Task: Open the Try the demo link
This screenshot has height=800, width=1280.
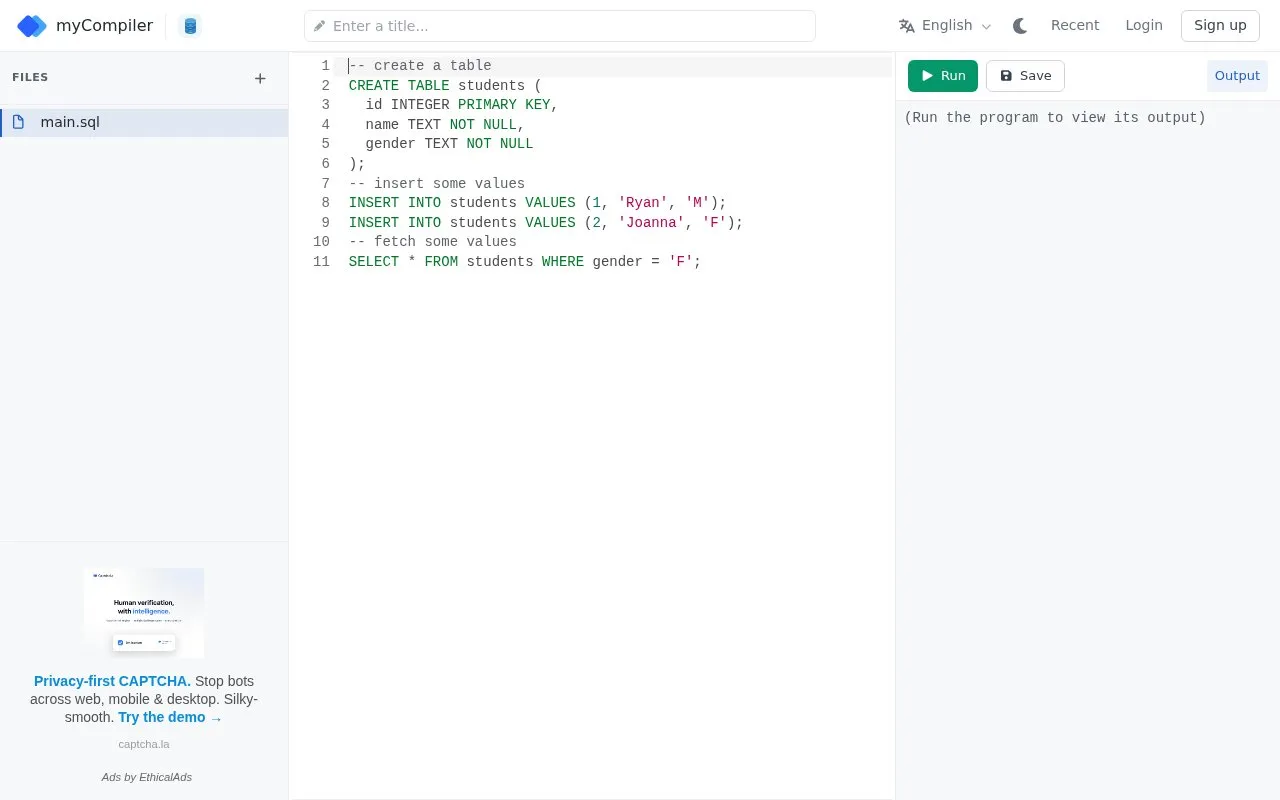Action: pyautogui.click(x=170, y=717)
